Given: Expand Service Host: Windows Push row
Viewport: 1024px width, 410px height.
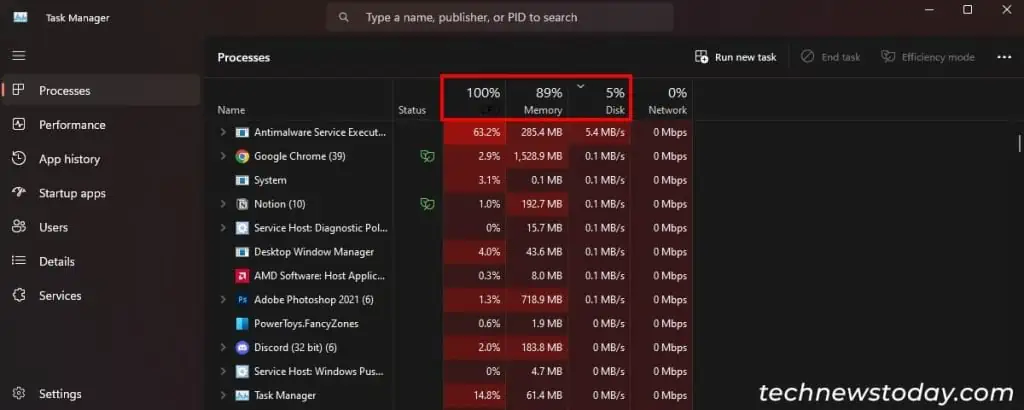Looking at the screenshot, I should click(x=223, y=371).
